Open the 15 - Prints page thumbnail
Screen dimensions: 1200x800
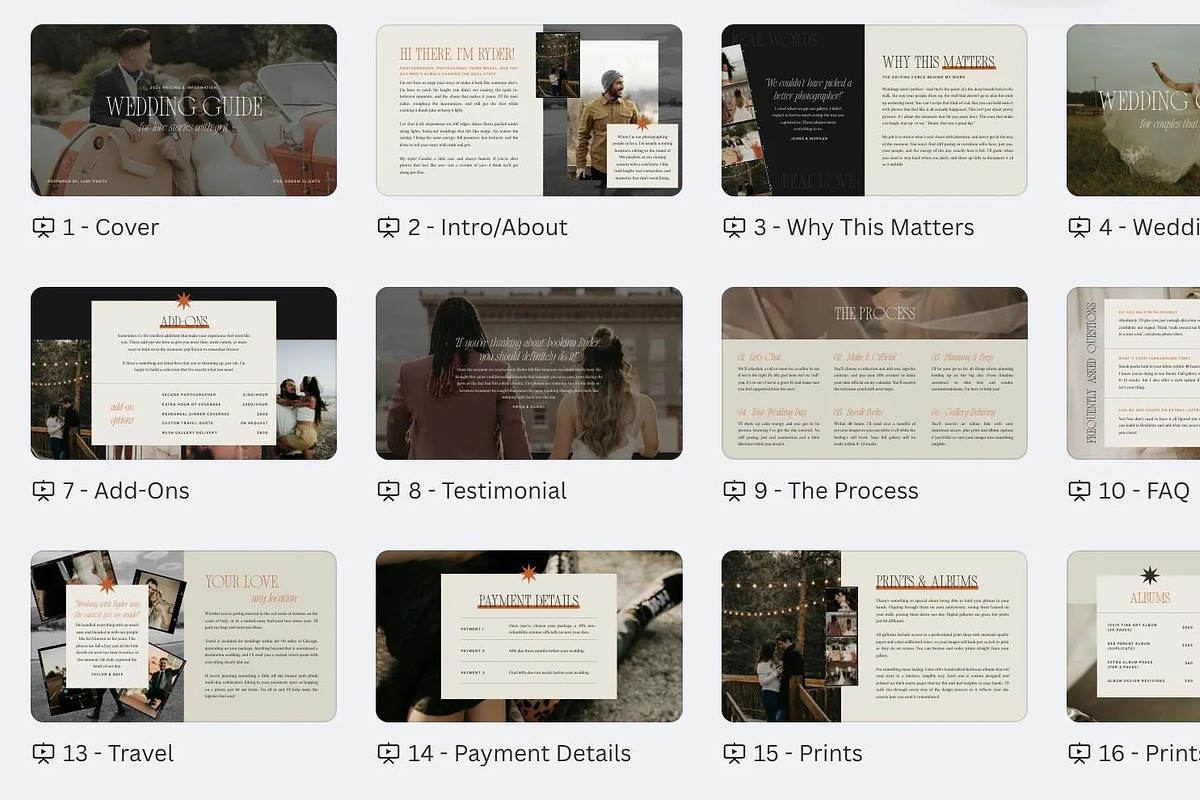[874, 636]
